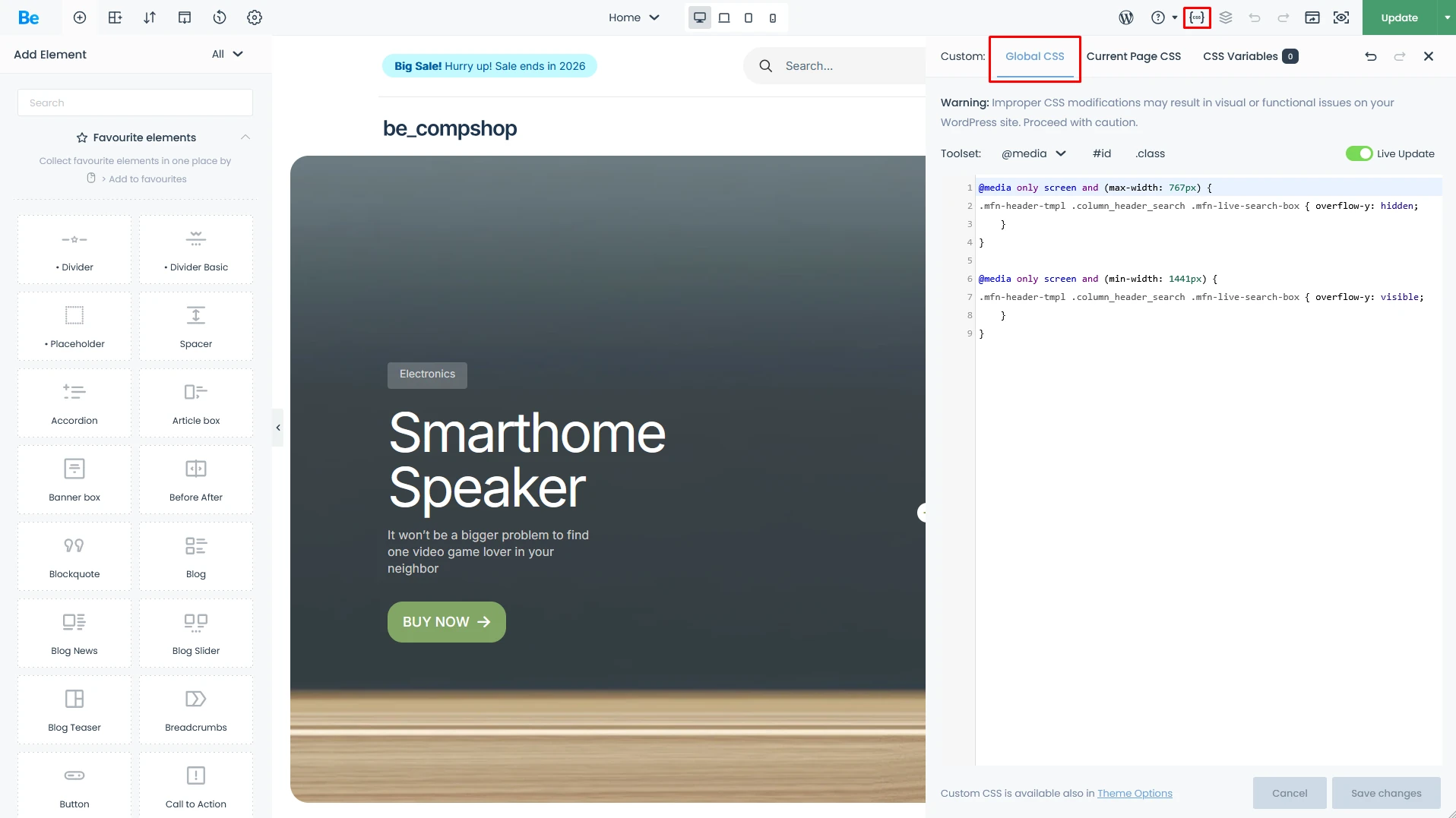Click the element search input field
1456x818 pixels.
click(x=135, y=103)
